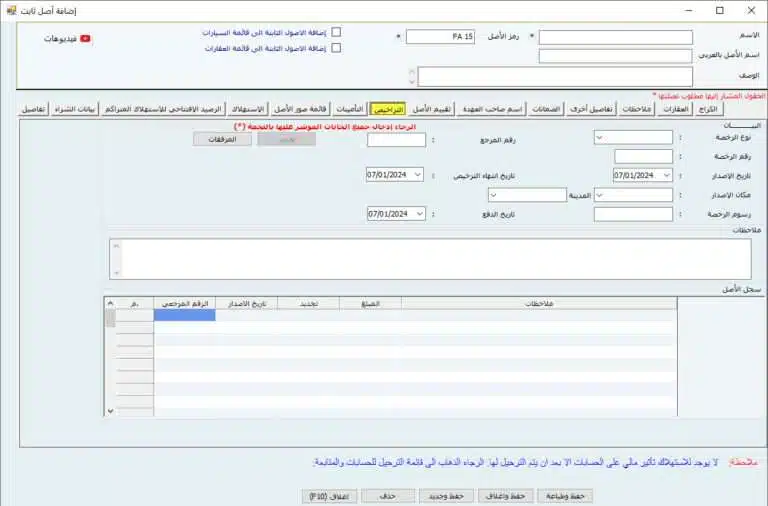Click the attachments (المرفقات) button
Screen dimensions: 768x506
point(222,139)
